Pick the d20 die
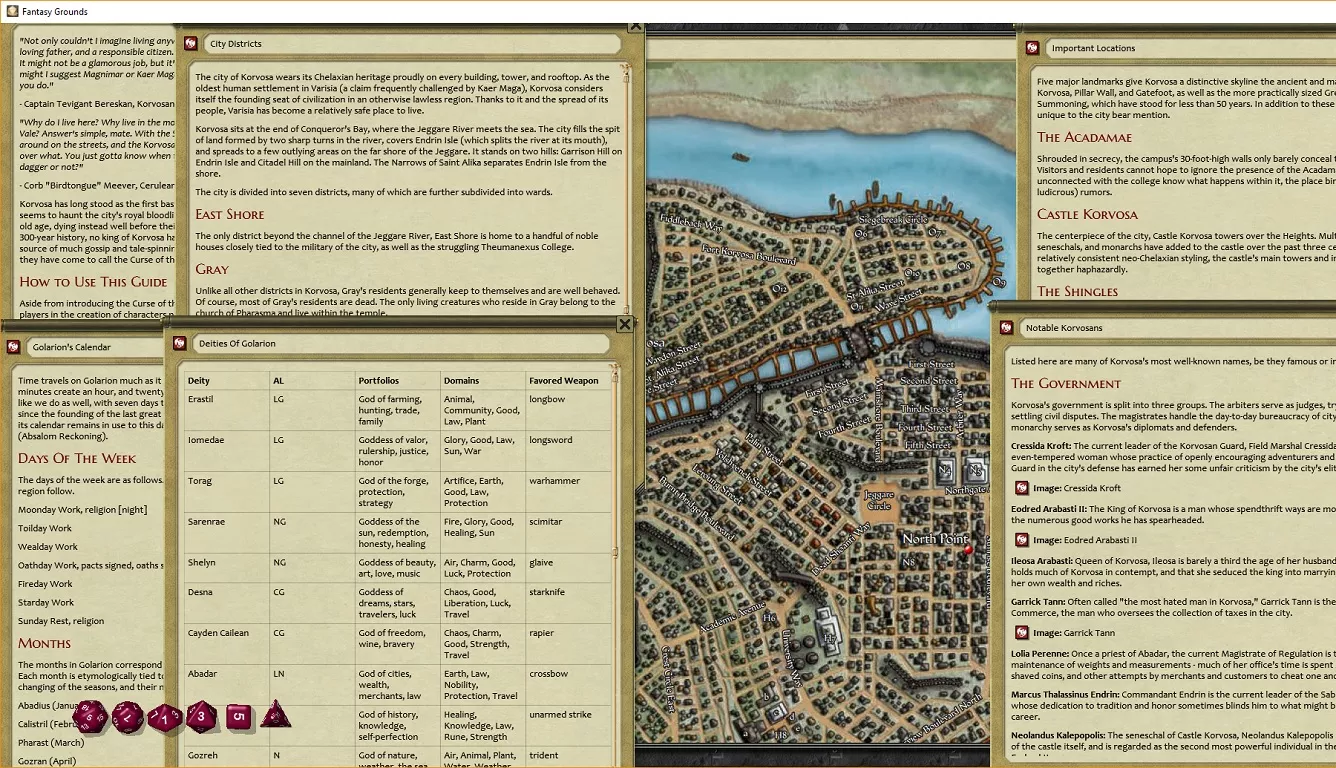 point(91,716)
